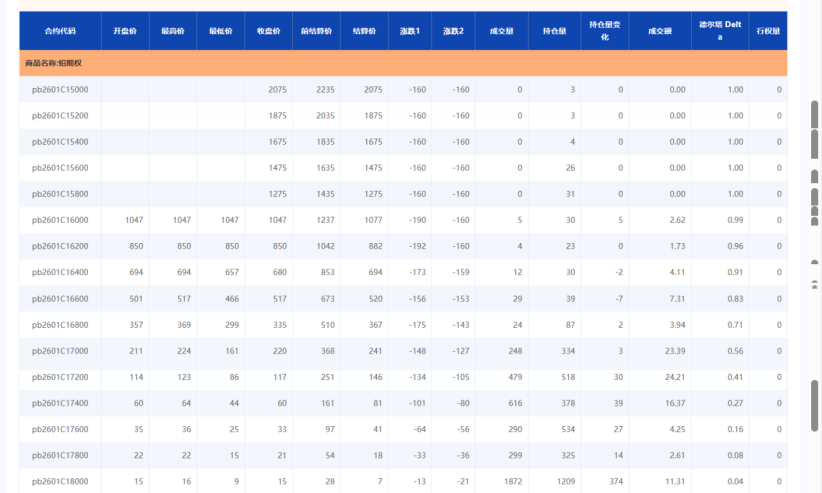Select contract code pb2601C15600
822x493 pixels.
tap(60, 168)
